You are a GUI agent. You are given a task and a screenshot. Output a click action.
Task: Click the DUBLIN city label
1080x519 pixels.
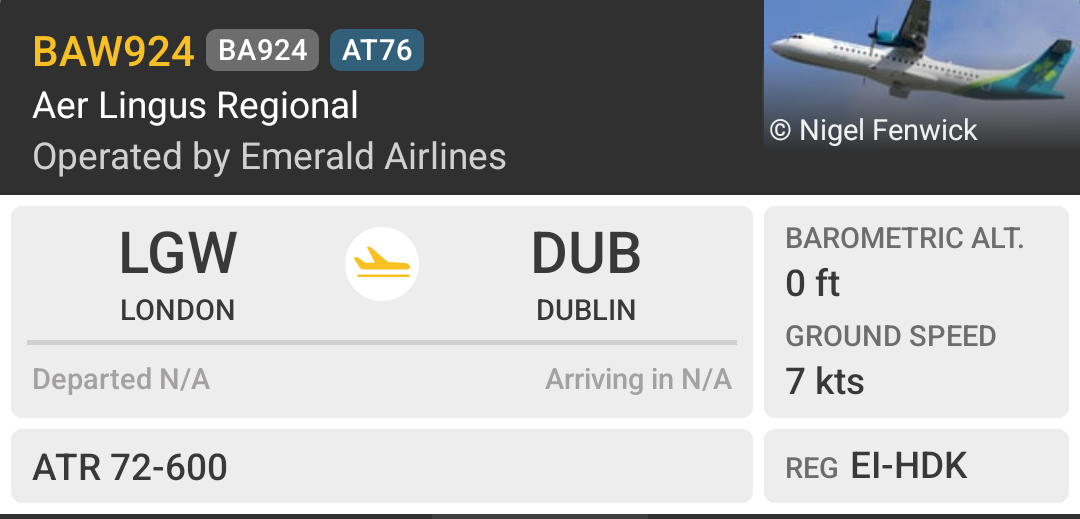pos(586,310)
